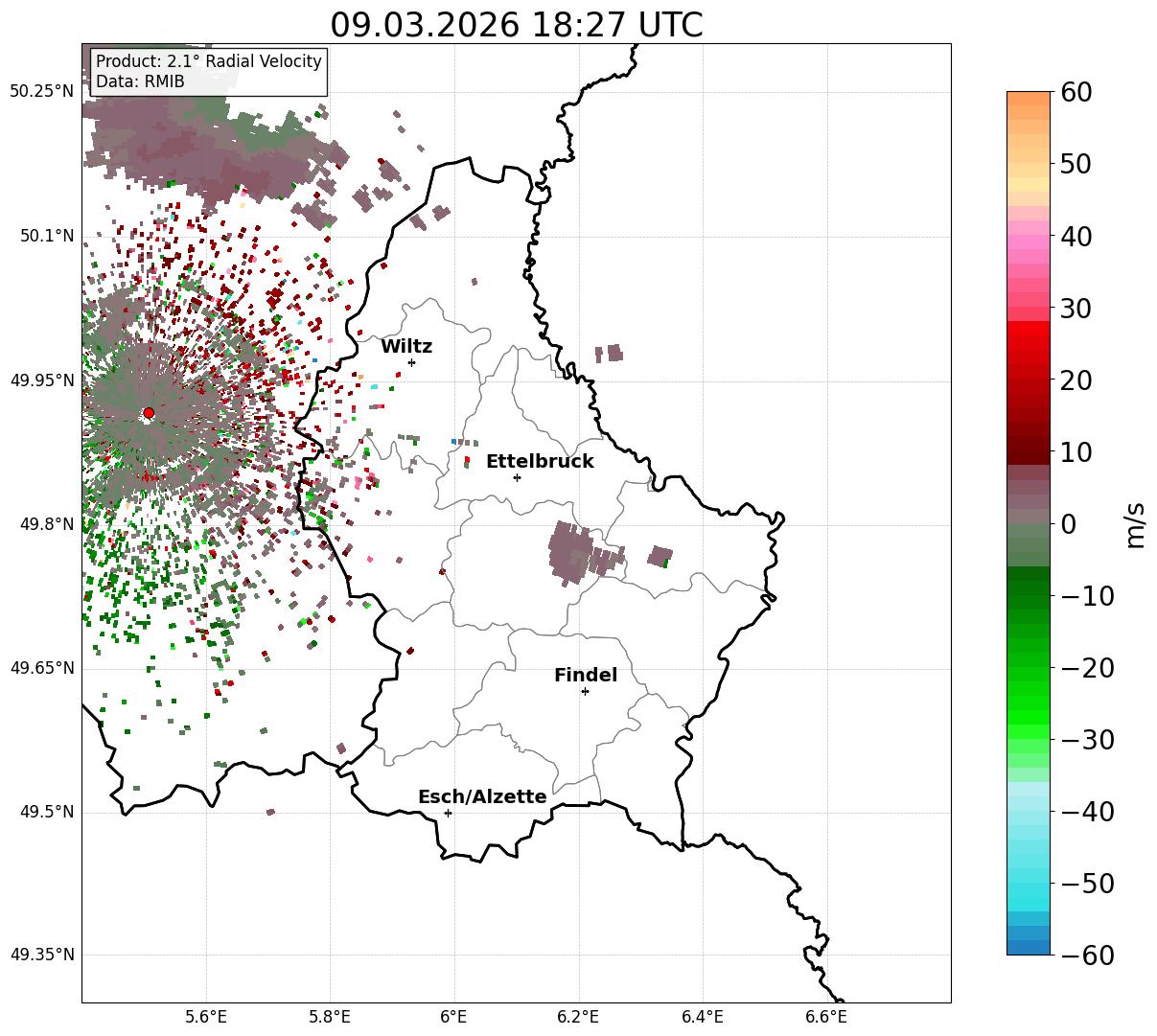Click the bright red colorbar segment
The height and width of the screenshot is (1036, 1157).
[x=1029, y=328]
